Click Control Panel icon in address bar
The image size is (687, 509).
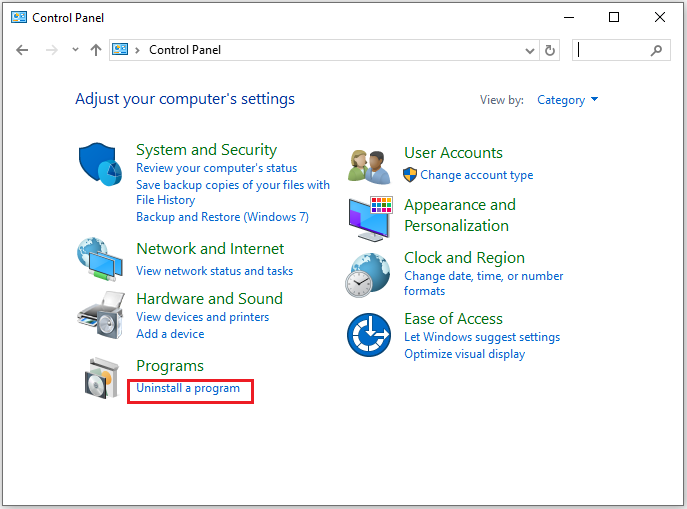tap(120, 49)
